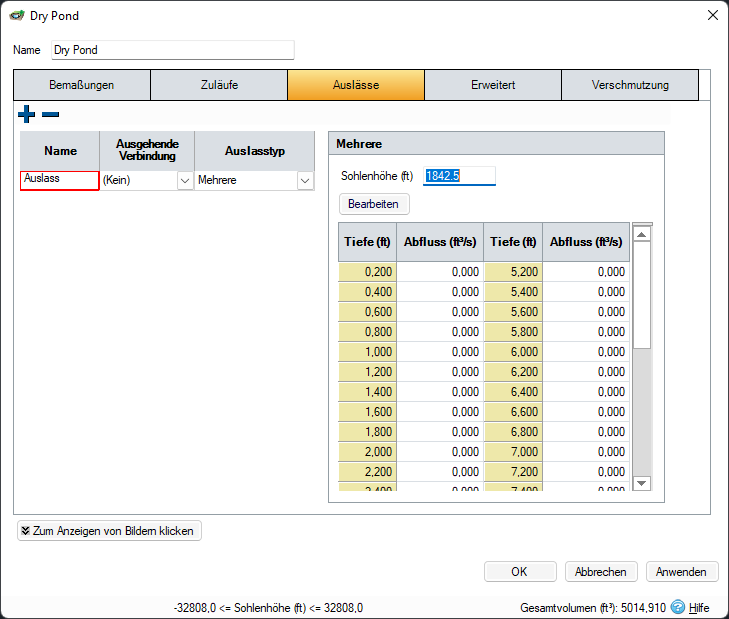Screen dimensions: 729x619
Task: Select Tiefe cell 7,000
Action: (513, 452)
